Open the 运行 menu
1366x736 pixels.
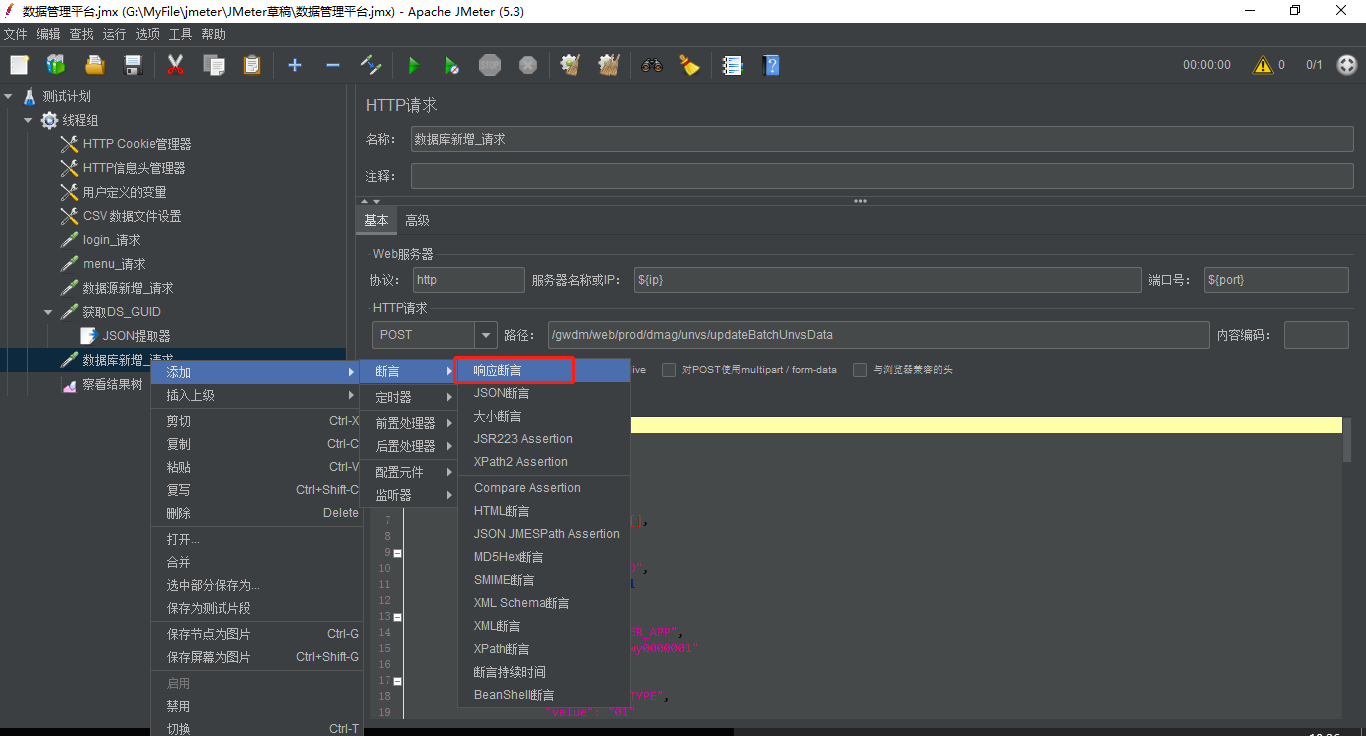point(114,34)
